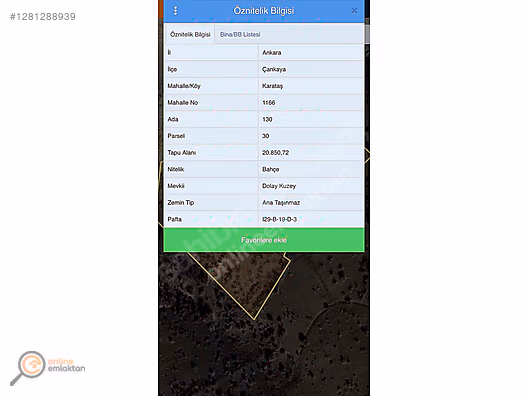
Task: Click the Favorilere ekle button
Action: tap(264, 240)
